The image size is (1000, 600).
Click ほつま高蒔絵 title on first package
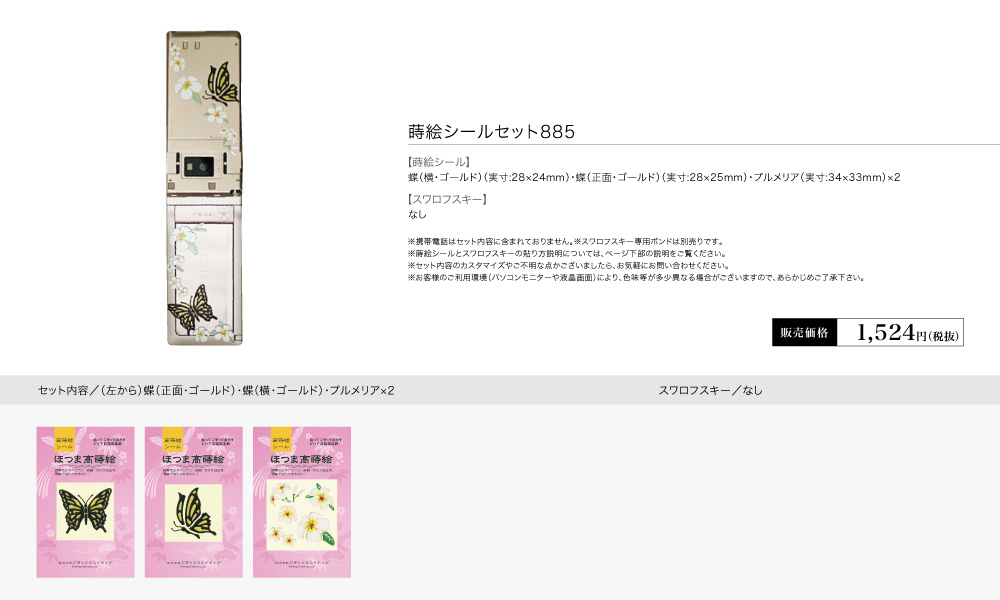[85, 459]
